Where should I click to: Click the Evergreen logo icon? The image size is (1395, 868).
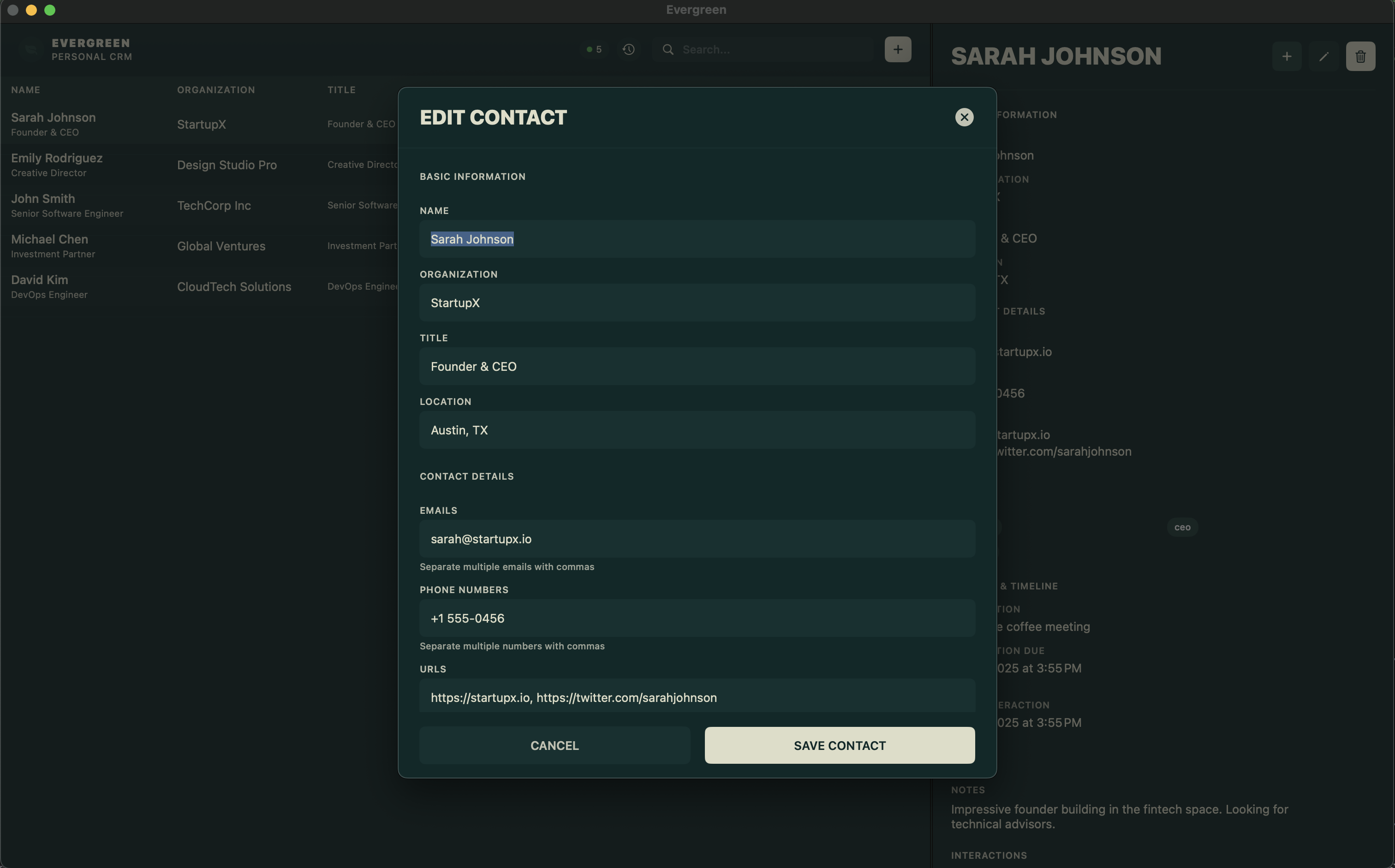coord(30,49)
